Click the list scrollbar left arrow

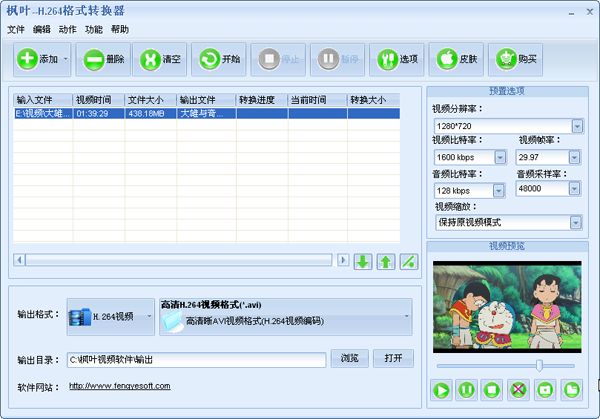coord(19,260)
